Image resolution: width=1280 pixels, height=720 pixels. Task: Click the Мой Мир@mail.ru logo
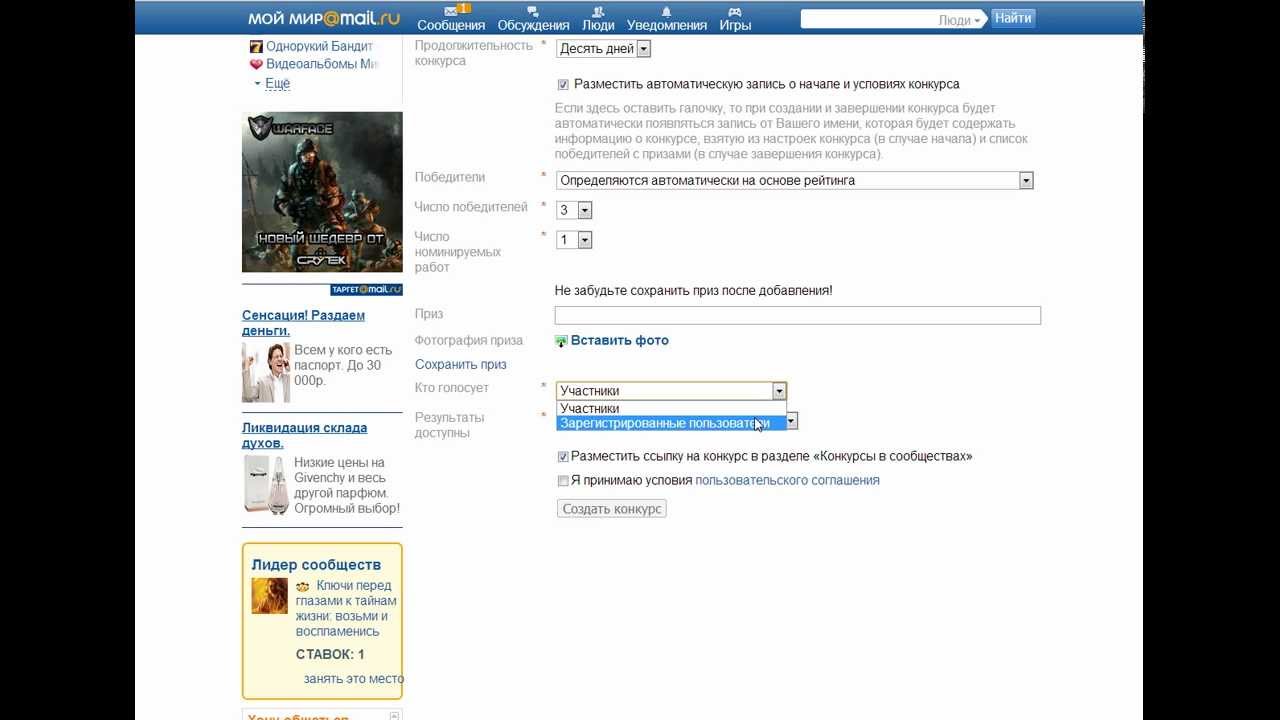click(324, 18)
